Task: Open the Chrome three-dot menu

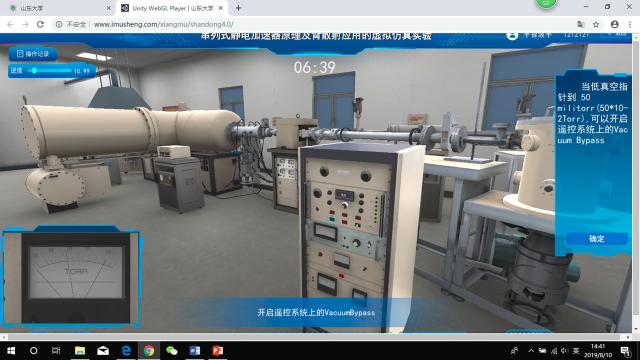Action: tap(630, 24)
